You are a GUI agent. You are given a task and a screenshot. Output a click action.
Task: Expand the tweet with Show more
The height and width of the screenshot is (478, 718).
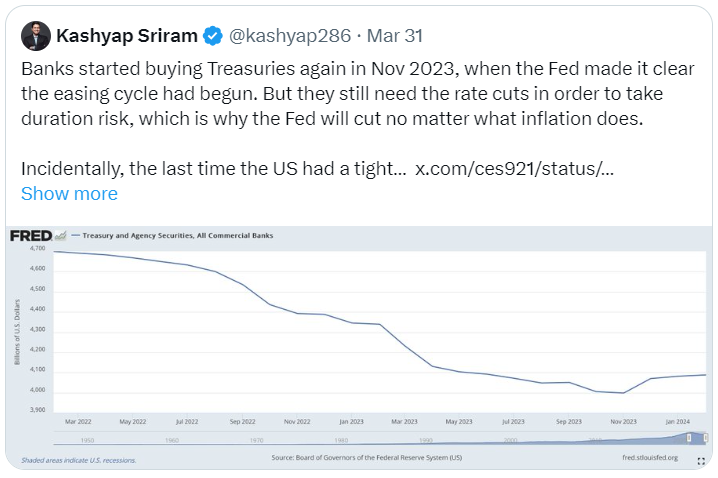tap(69, 193)
